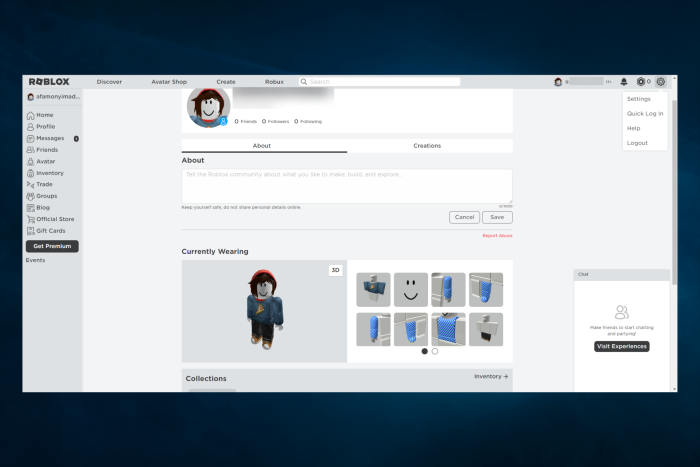Toggle the 3D avatar view button
This screenshot has height=467, width=700.
coord(335,270)
